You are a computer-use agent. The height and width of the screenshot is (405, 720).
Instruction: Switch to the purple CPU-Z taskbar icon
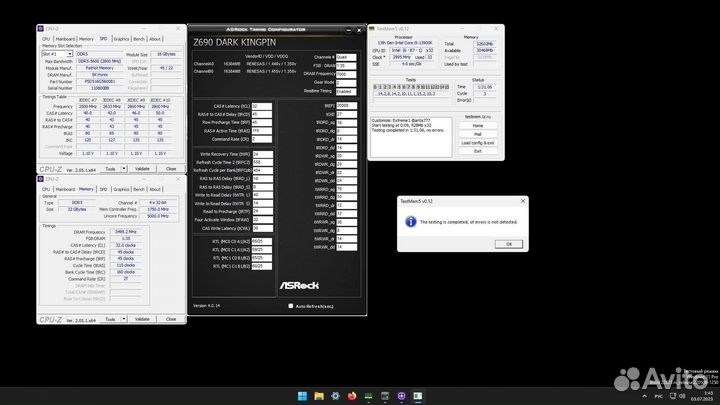(401, 396)
